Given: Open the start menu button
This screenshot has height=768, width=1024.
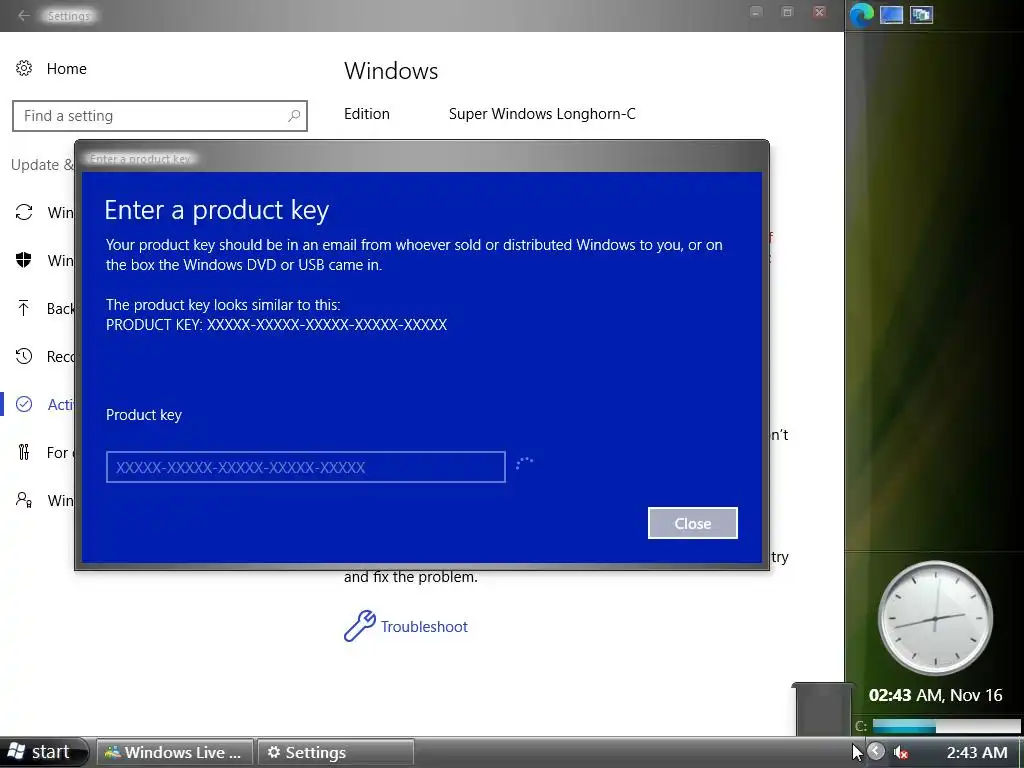Looking at the screenshot, I should [x=41, y=752].
